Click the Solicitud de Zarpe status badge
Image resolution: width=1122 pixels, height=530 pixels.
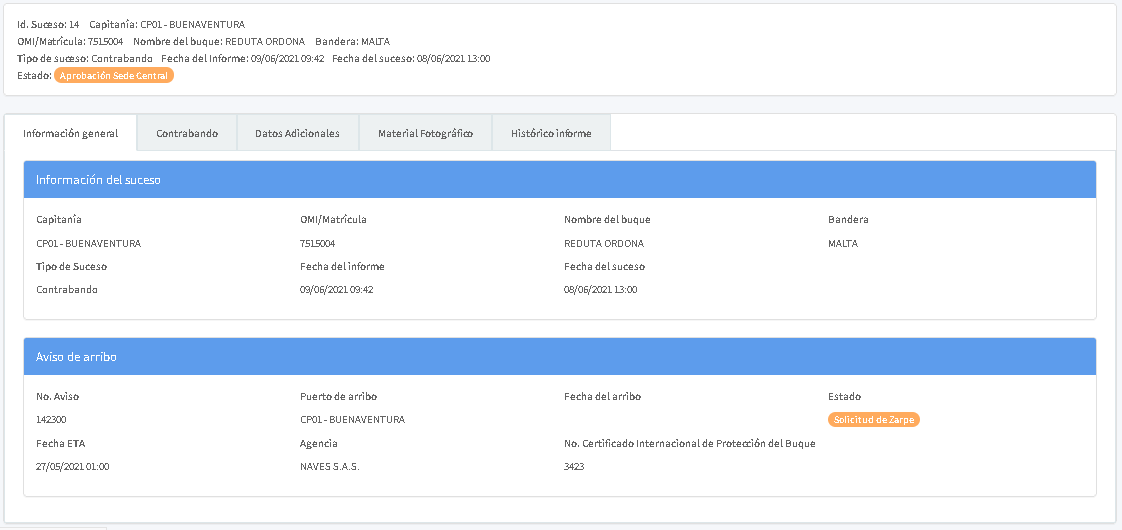click(873, 420)
